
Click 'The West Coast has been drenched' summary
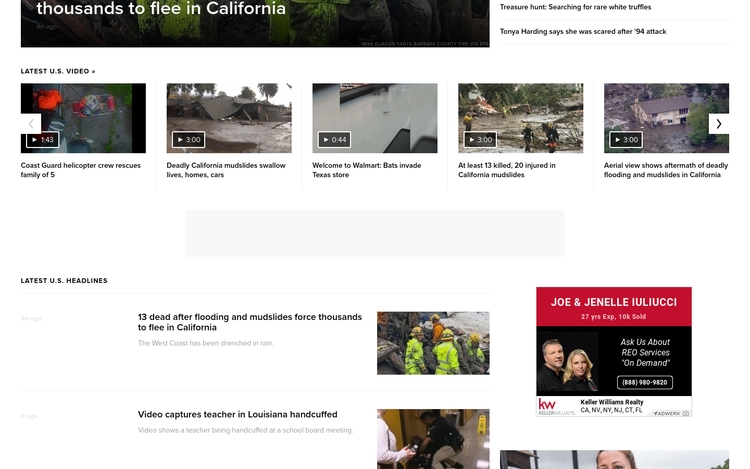(206, 343)
